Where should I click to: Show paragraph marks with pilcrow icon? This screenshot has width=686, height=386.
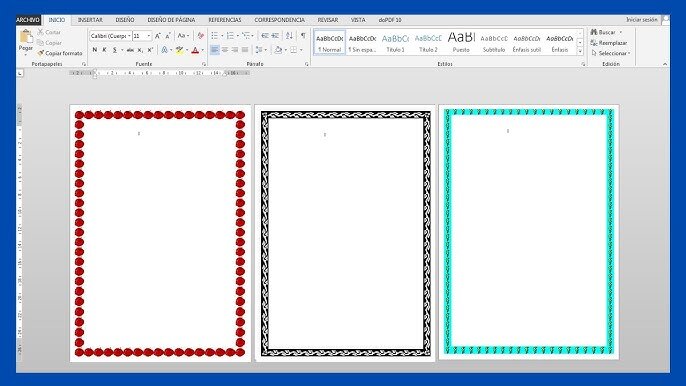click(x=303, y=35)
